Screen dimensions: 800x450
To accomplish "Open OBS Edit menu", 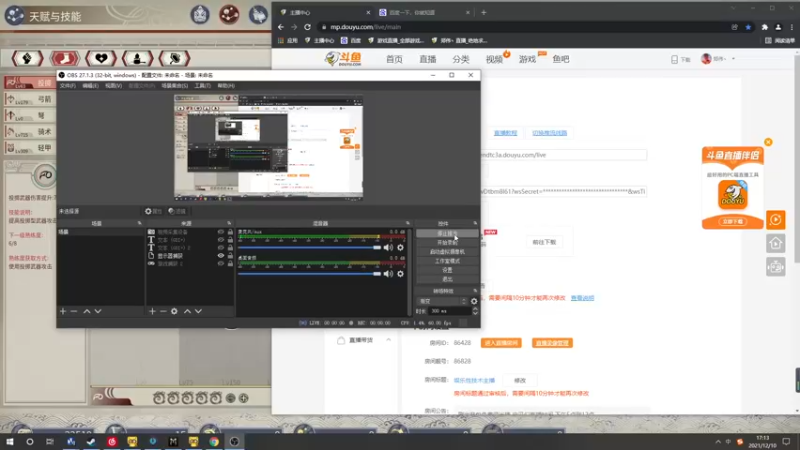I will (x=90, y=86).
